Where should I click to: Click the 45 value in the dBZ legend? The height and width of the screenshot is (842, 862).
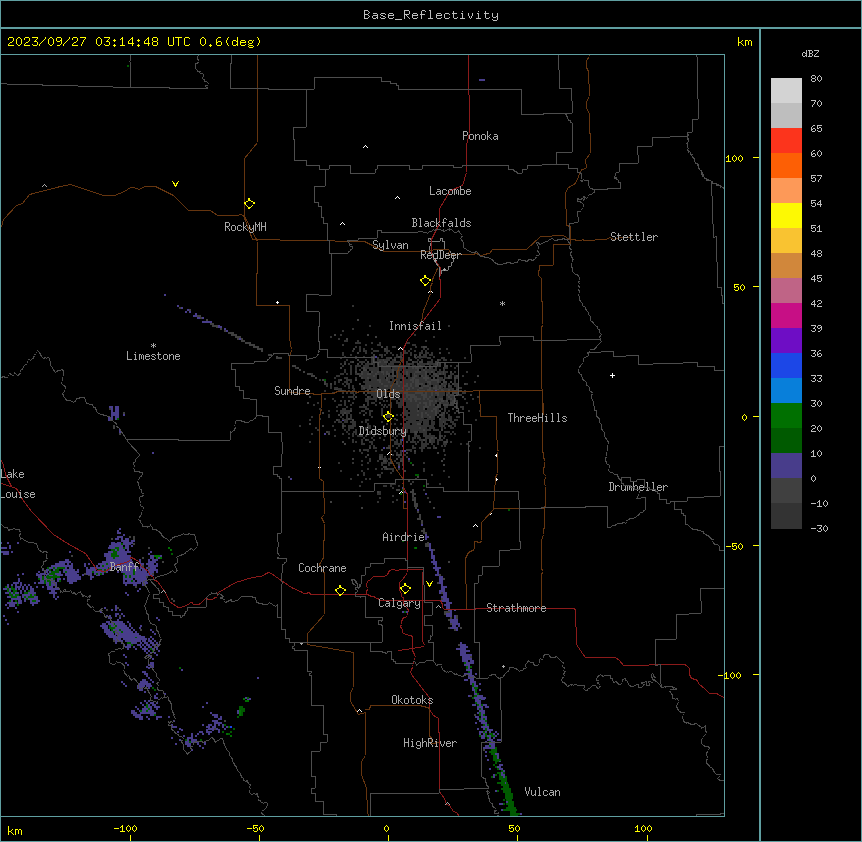816,279
